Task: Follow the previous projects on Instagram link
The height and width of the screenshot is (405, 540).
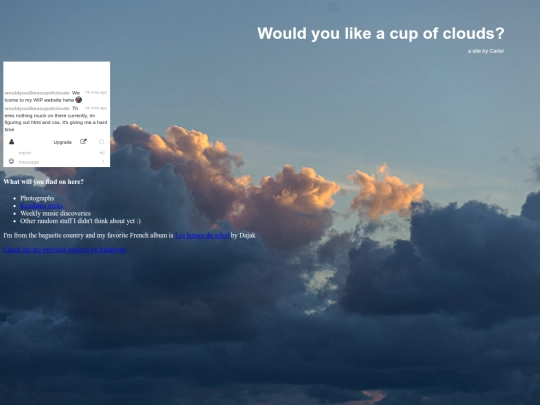Action: coord(65,250)
